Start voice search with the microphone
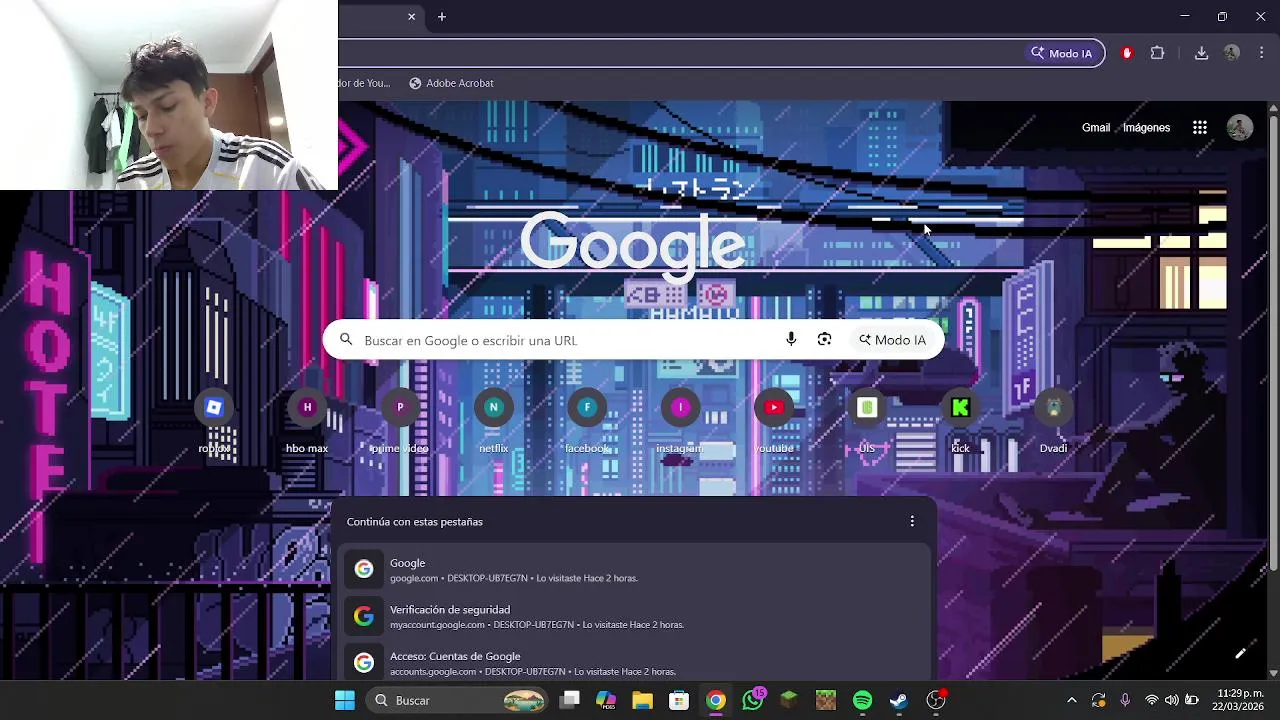The width and height of the screenshot is (1280, 720). 791,340
